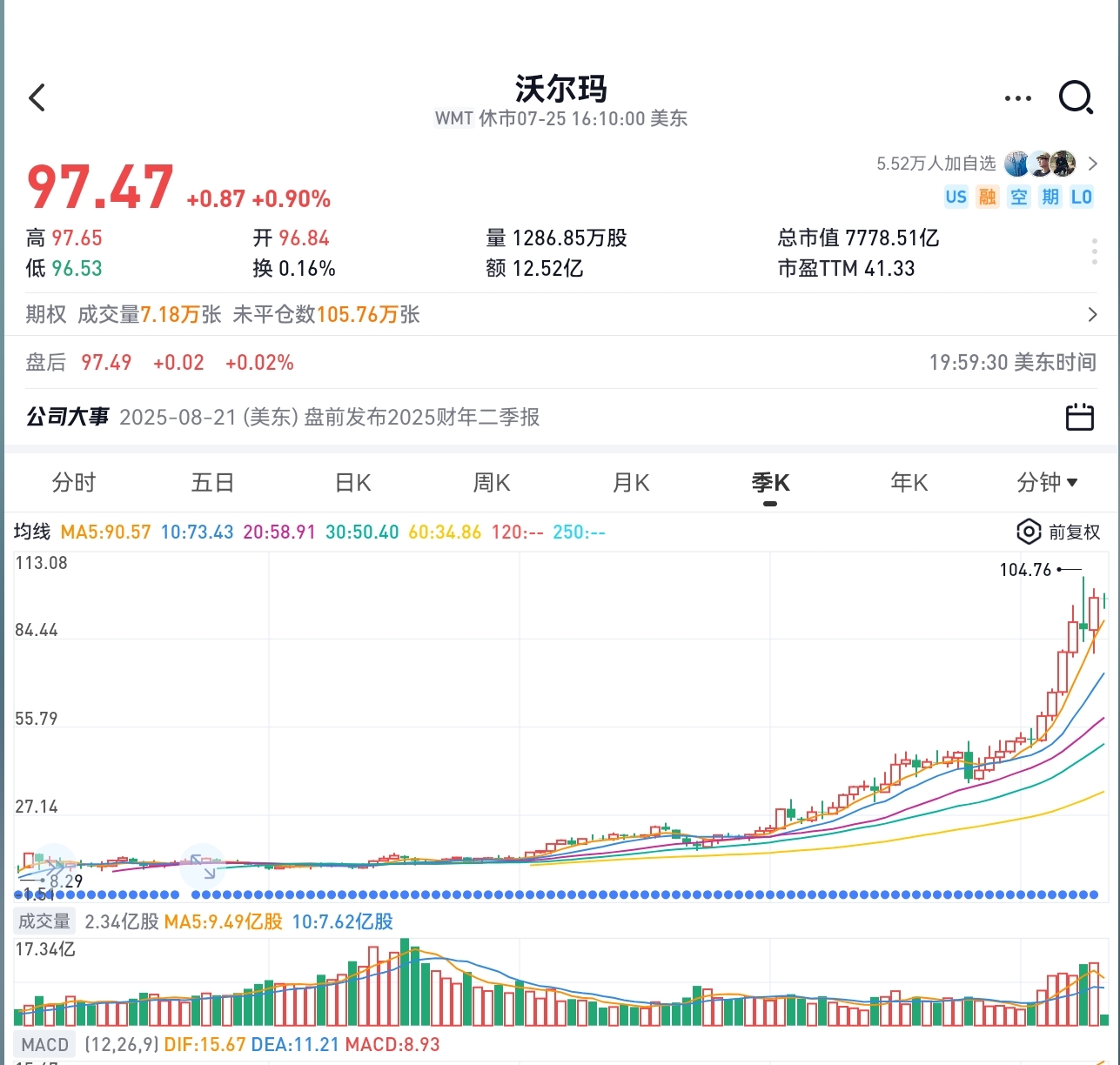The height and width of the screenshot is (1065, 1120).
Task: Change the MACD indicator selector
Action: pos(44,1044)
